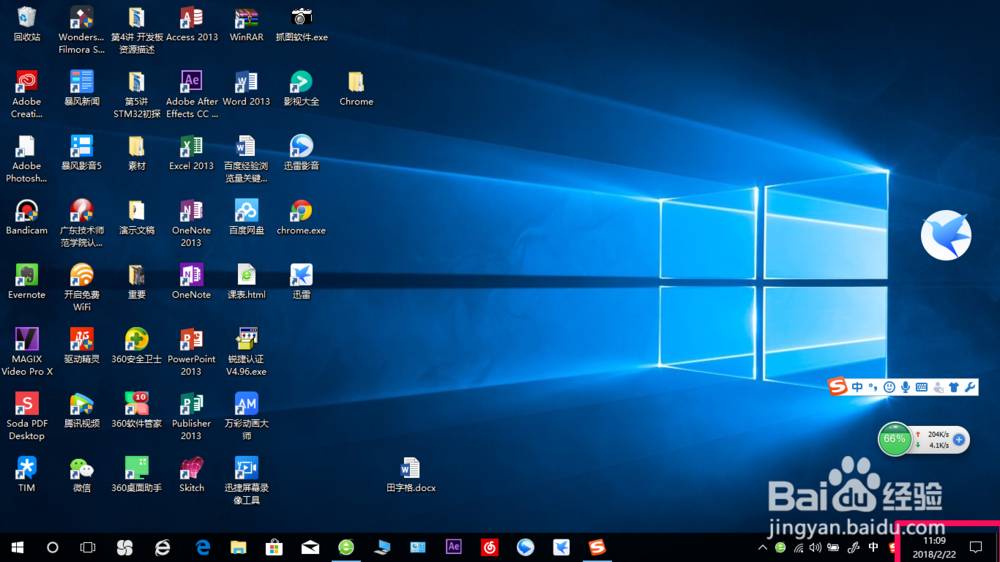Click Sogou S logo on language bar

[x=837, y=386]
